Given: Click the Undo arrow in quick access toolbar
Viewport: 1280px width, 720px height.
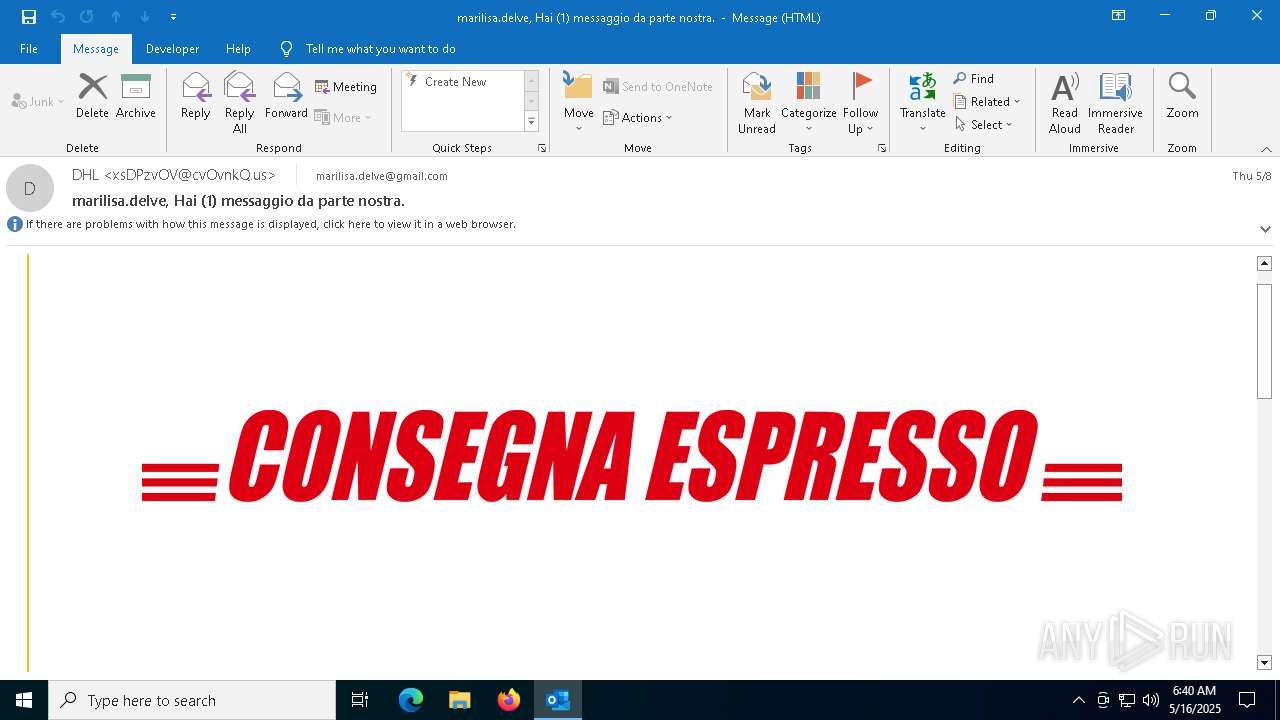Looking at the screenshot, I should click(58, 16).
